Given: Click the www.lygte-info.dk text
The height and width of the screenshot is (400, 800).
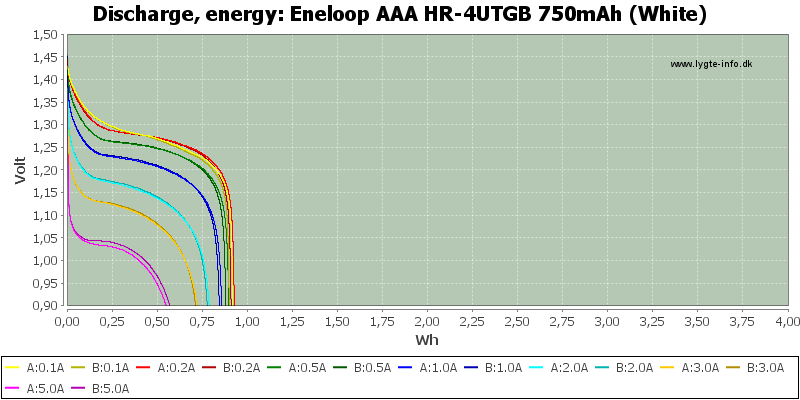Looking at the screenshot, I should [711, 64].
